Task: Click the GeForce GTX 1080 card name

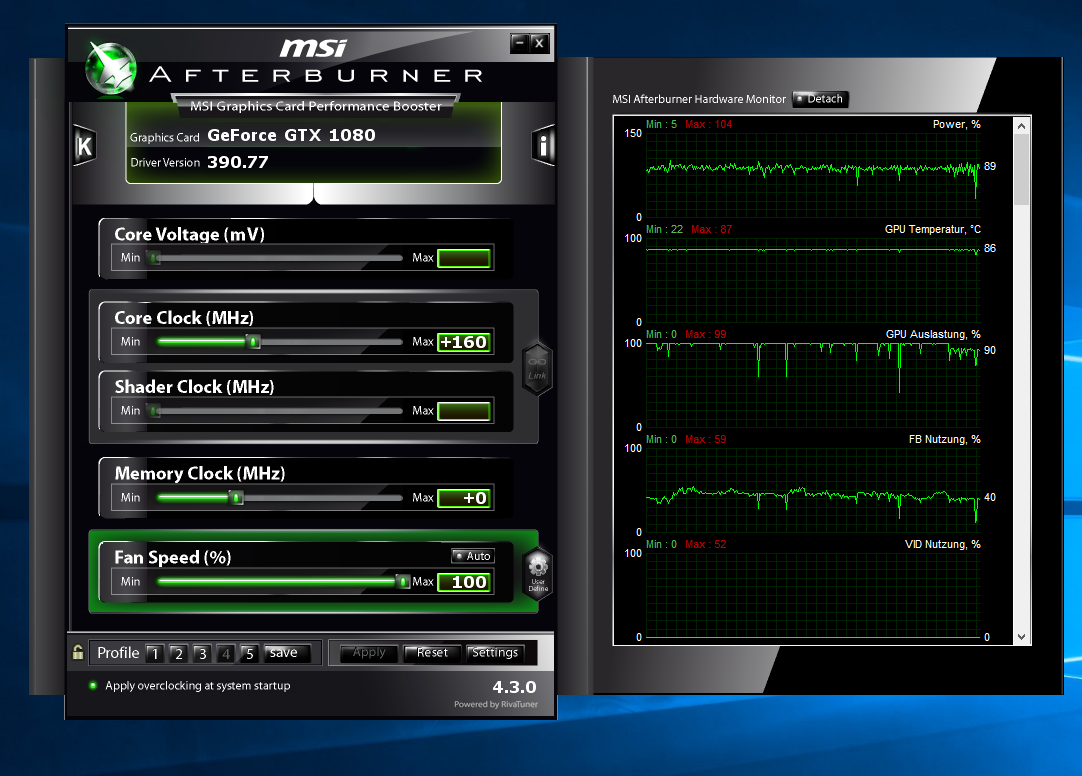Action: click(291, 135)
